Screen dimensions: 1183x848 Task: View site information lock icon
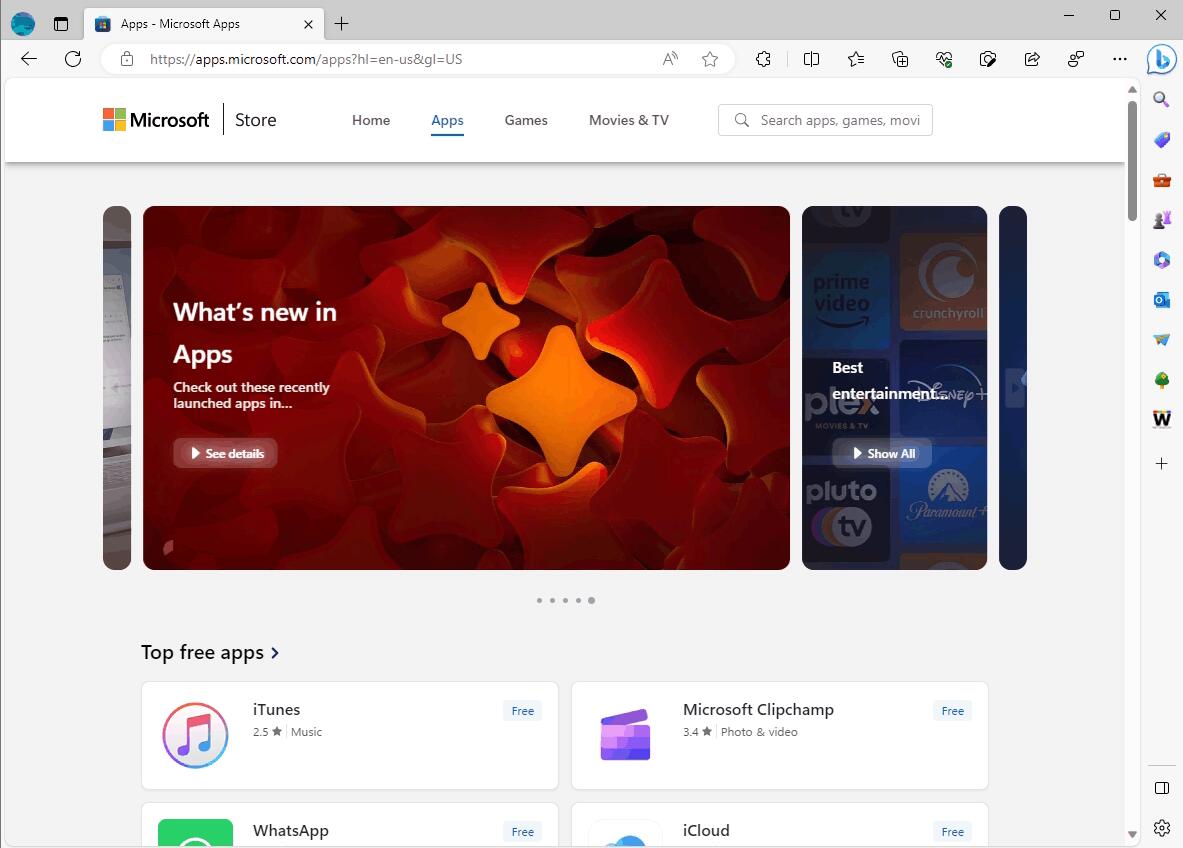(x=127, y=59)
